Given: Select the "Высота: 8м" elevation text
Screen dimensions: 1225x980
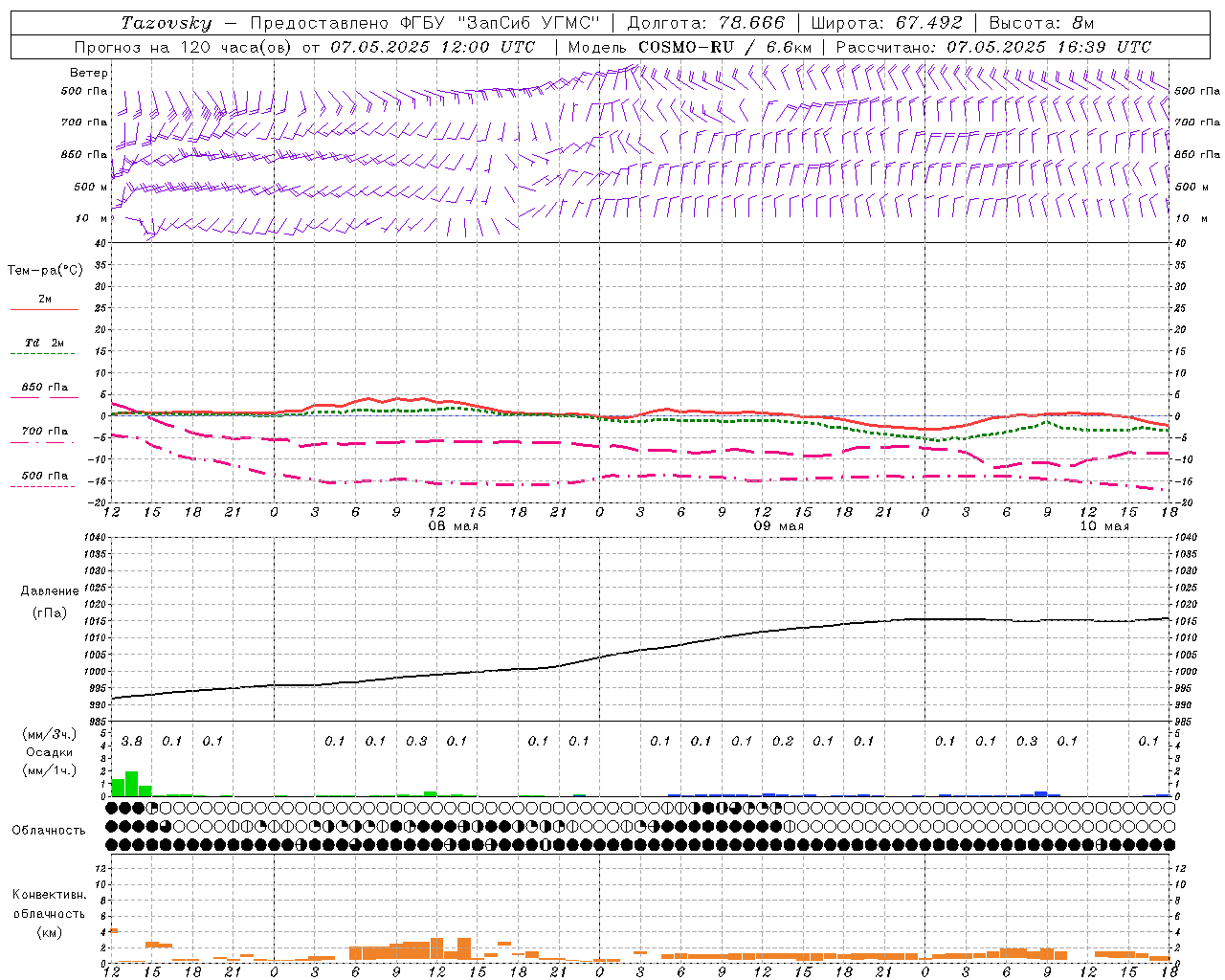Looking at the screenshot, I should click(x=1041, y=23).
